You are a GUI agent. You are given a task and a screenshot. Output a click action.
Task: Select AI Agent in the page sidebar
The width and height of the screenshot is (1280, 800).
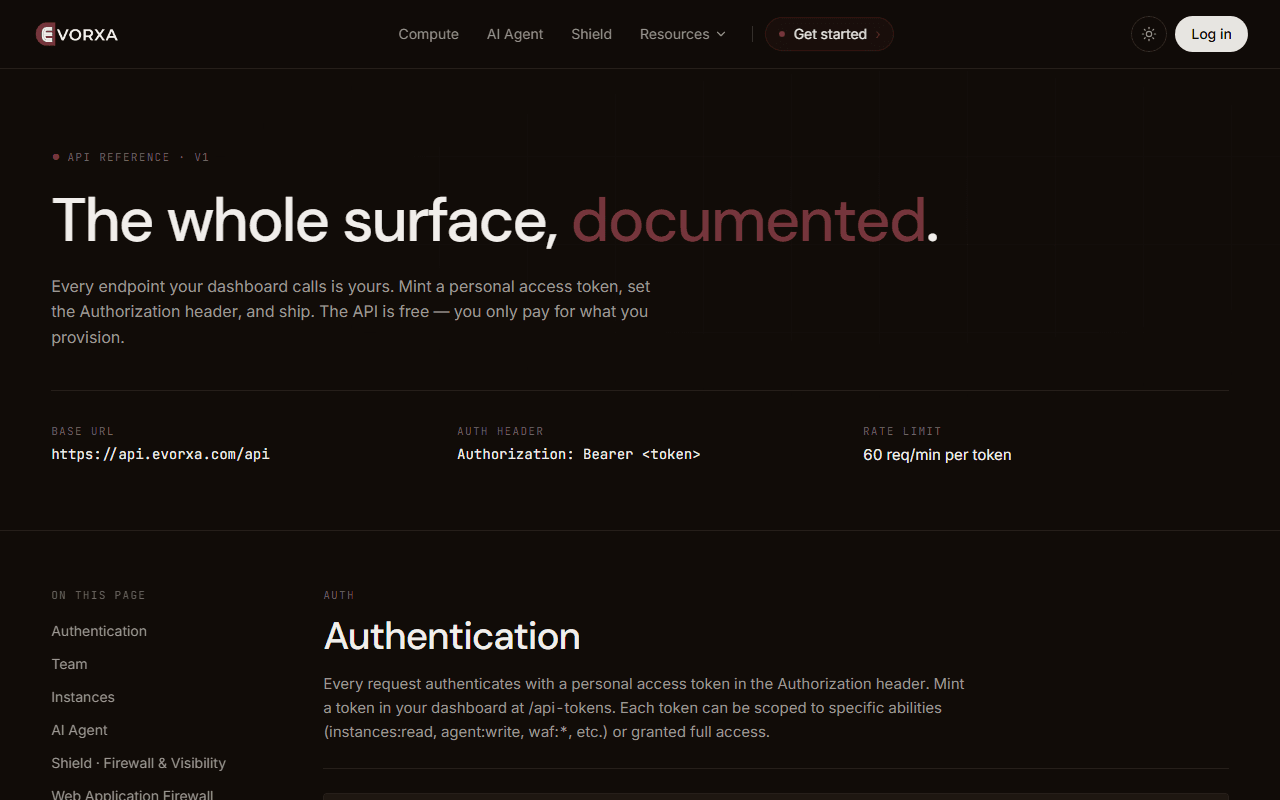(x=79, y=730)
